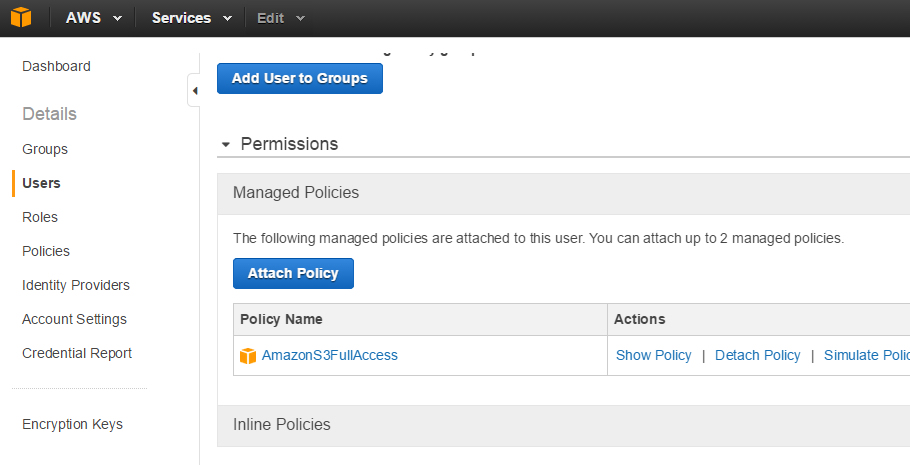Viewport: 910px width, 465px height.
Task: Collapse the Permissions section triangle
Action: pos(226,145)
